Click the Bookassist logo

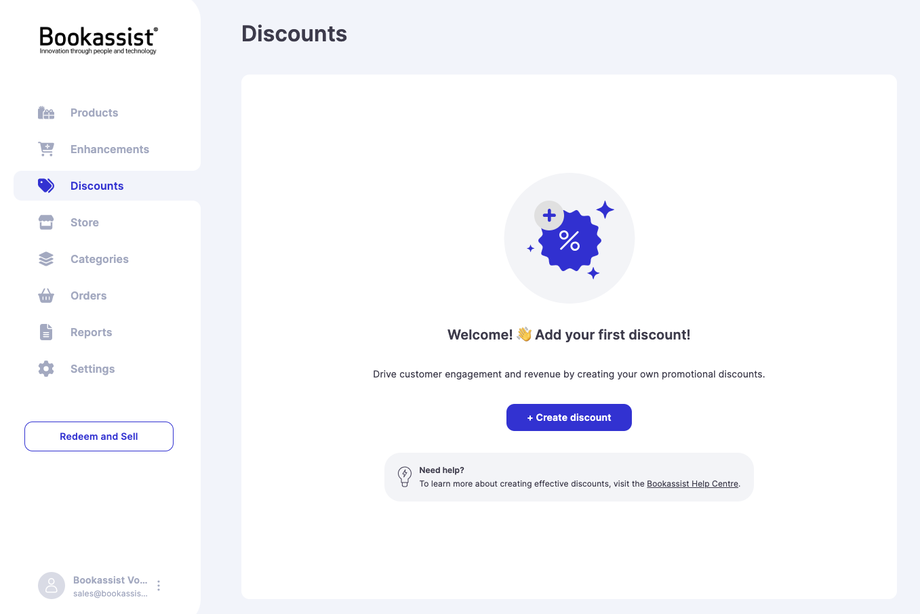(x=98, y=40)
